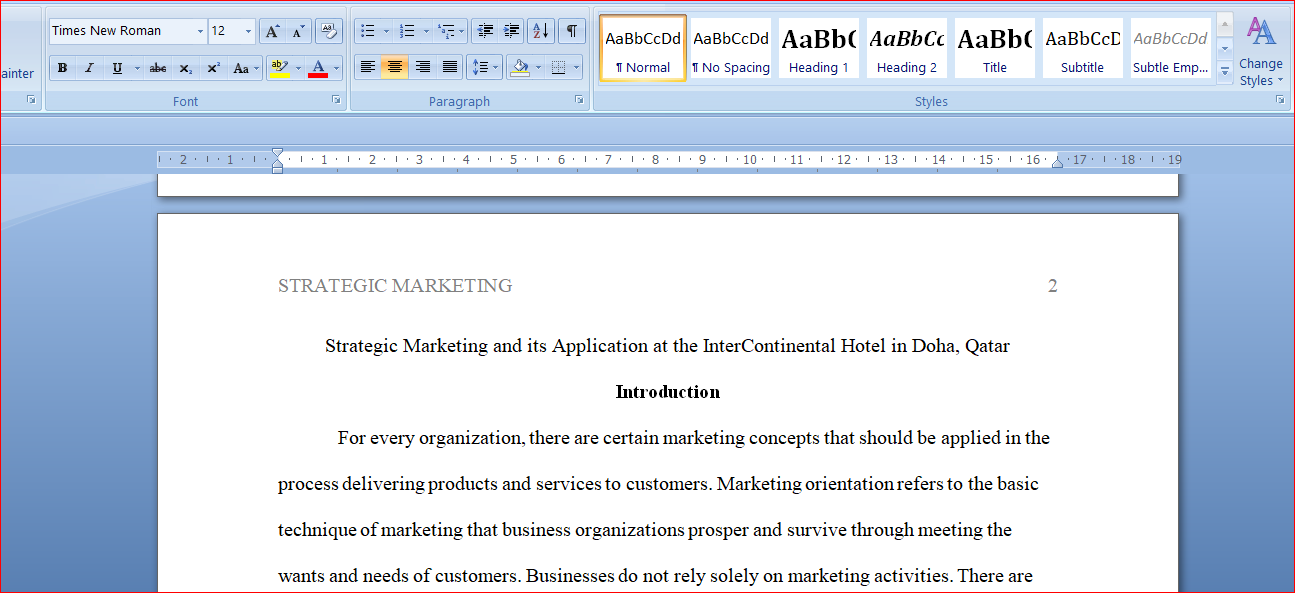Open the Styles pane launcher
Screen dimensions: 1295x593
point(1280,100)
